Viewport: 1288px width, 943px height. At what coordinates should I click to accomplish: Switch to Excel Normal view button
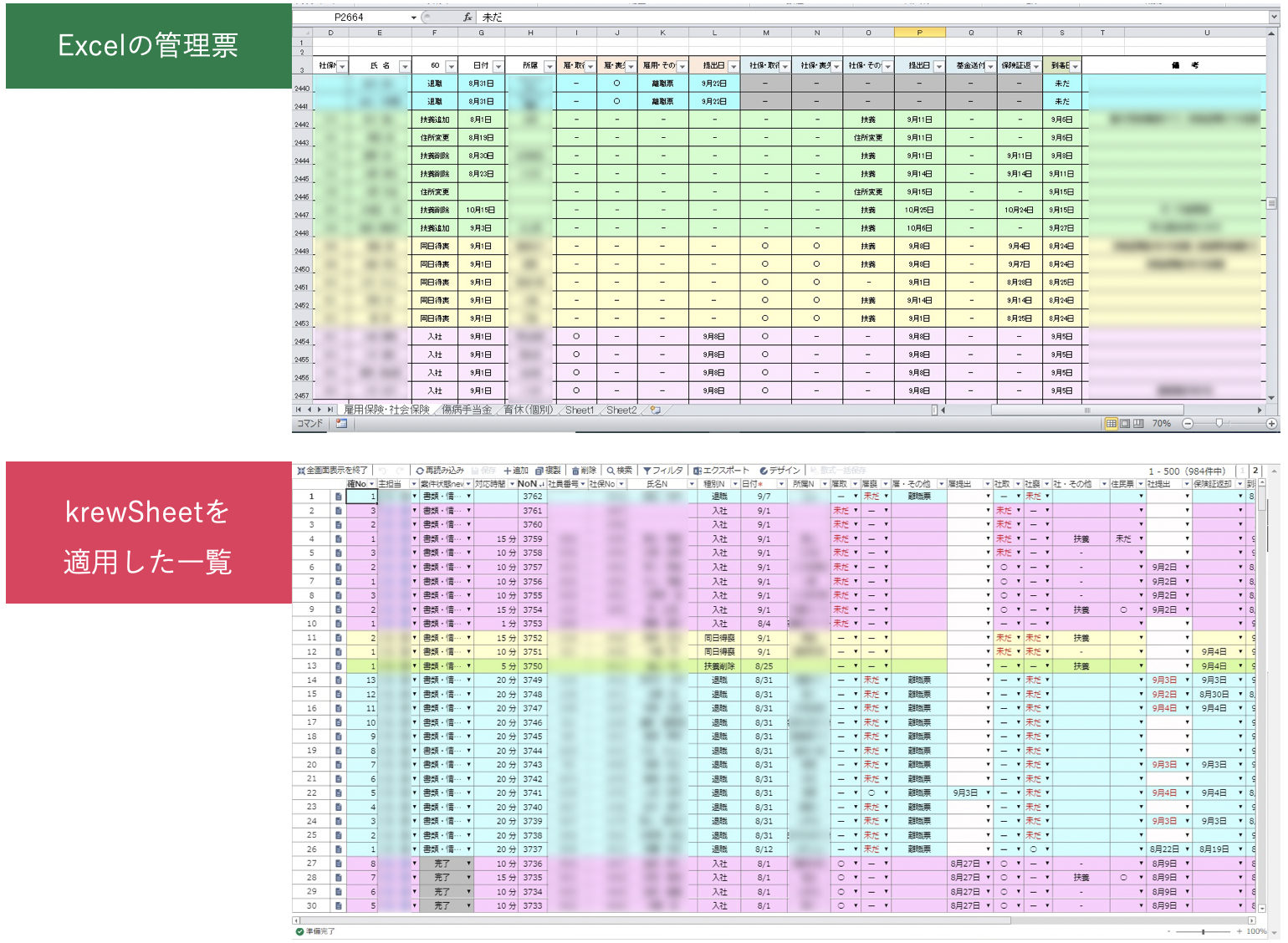click(1111, 424)
